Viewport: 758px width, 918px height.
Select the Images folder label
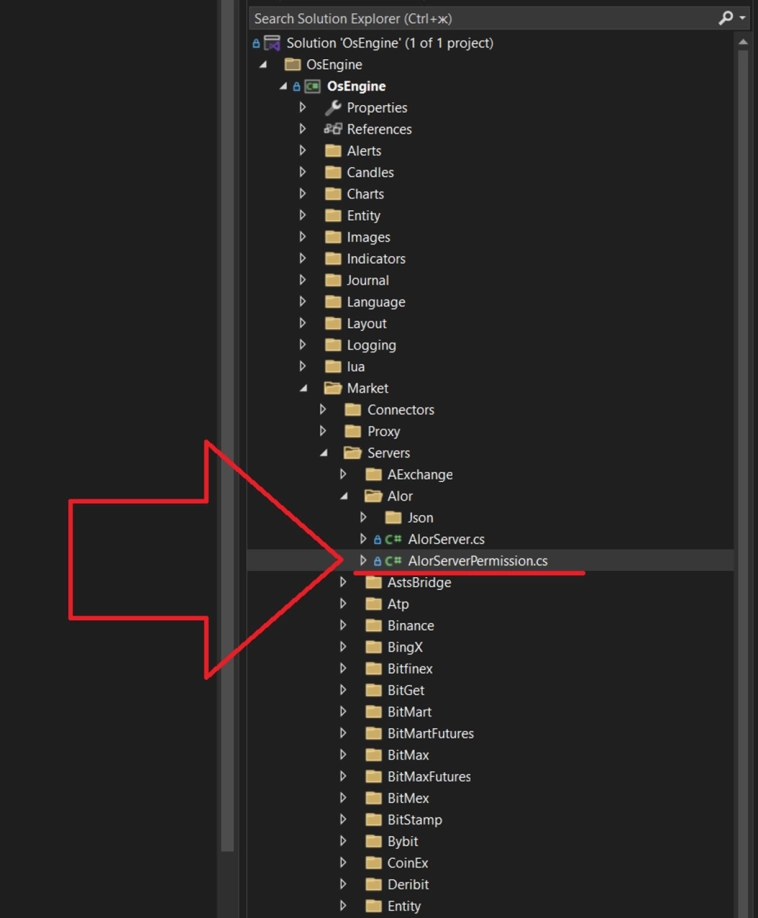coord(368,237)
